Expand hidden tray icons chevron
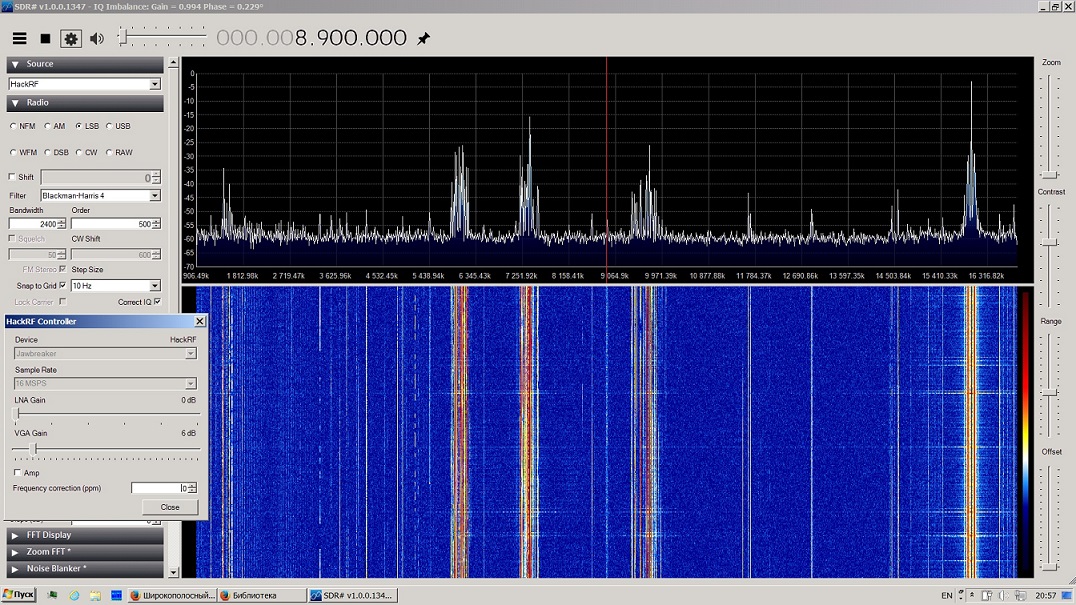Image resolution: width=1076 pixels, height=605 pixels. pyautogui.click(x=972, y=595)
